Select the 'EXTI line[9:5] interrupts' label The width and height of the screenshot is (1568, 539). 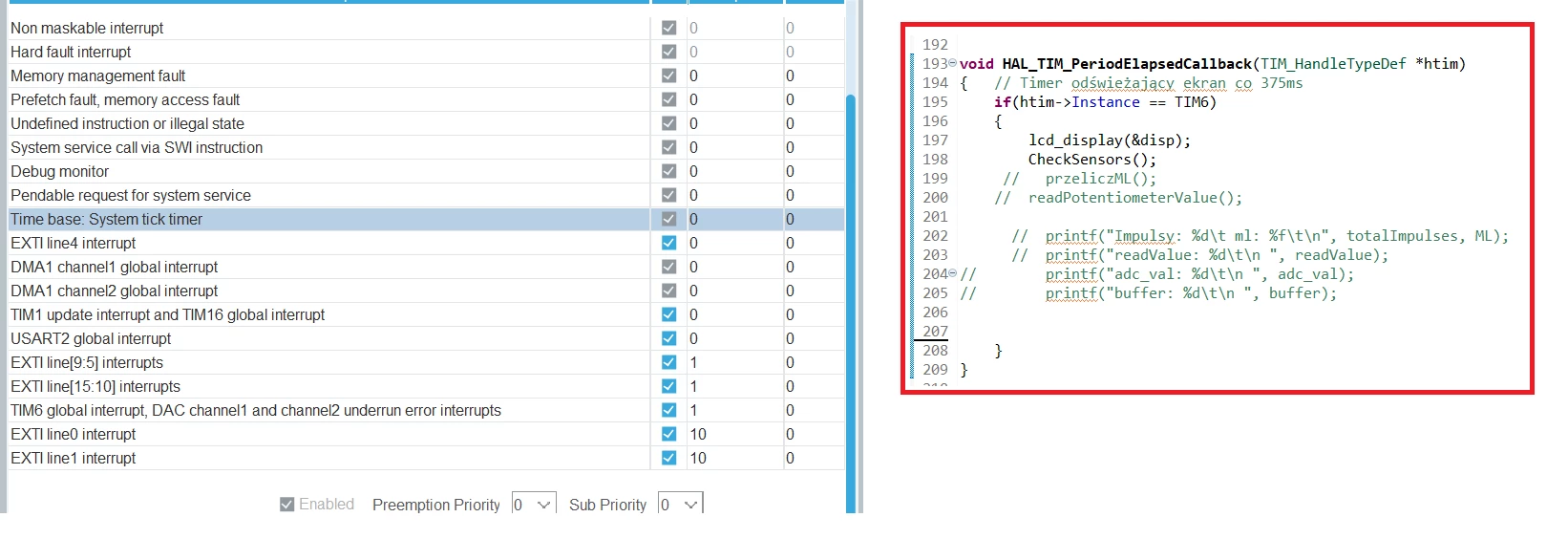(x=87, y=362)
